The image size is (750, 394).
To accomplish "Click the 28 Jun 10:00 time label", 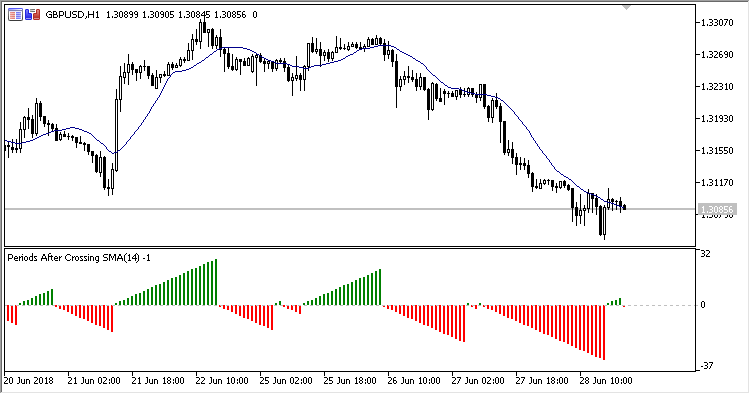I will (x=606, y=381).
